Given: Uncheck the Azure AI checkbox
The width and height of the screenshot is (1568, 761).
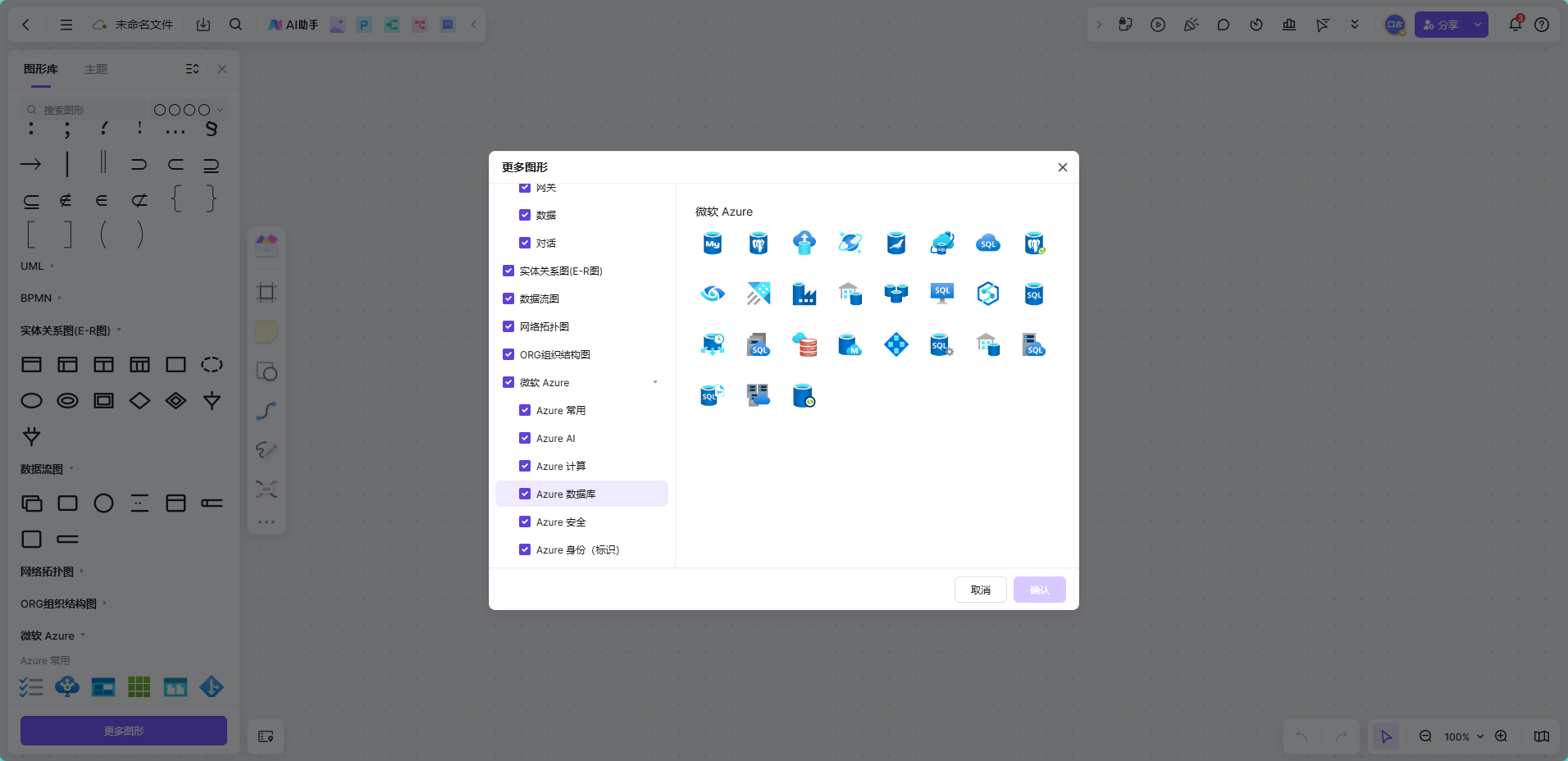Looking at the screenshot, I should tap(525, 438).
